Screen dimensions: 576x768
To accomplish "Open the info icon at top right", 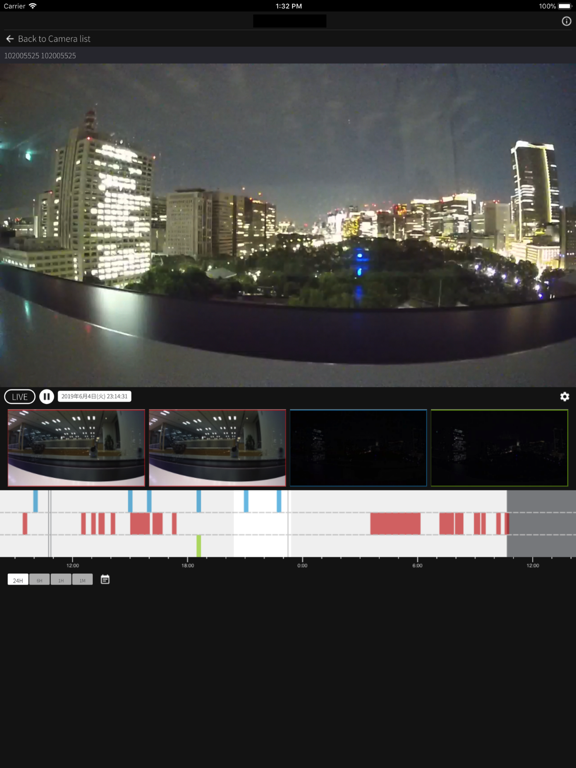I will (x=566, y=21).
